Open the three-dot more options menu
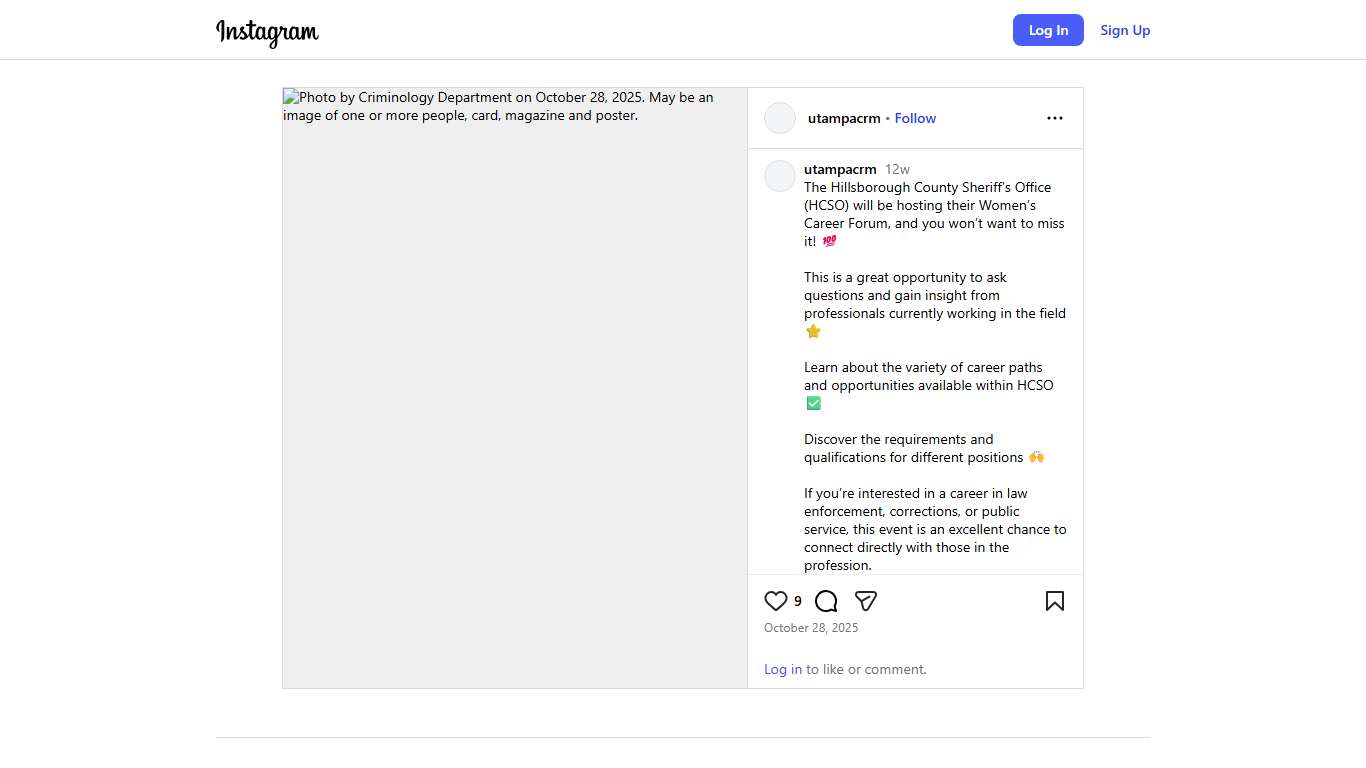 point(1054,118)
